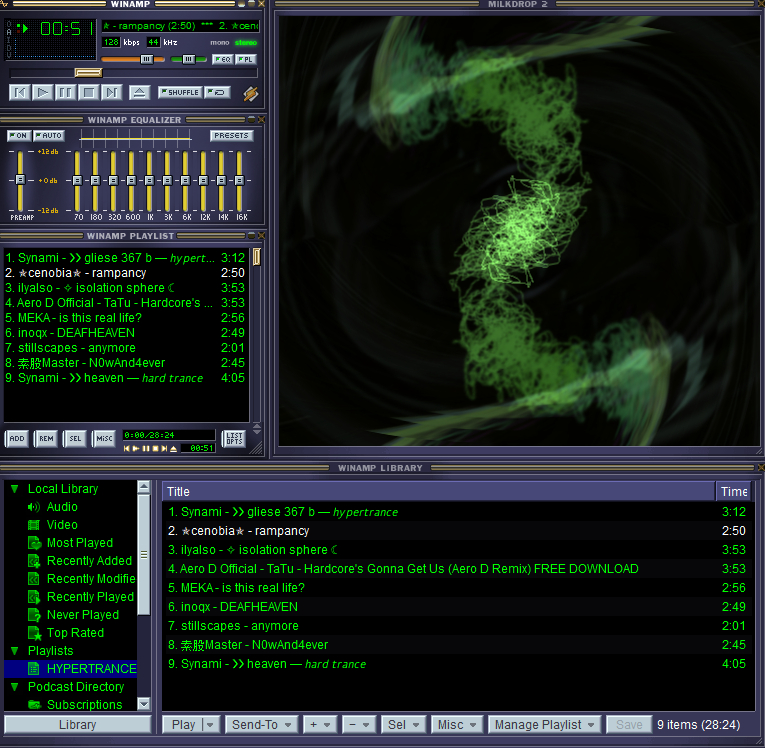Click the eject/open file button

click(139, 93)
